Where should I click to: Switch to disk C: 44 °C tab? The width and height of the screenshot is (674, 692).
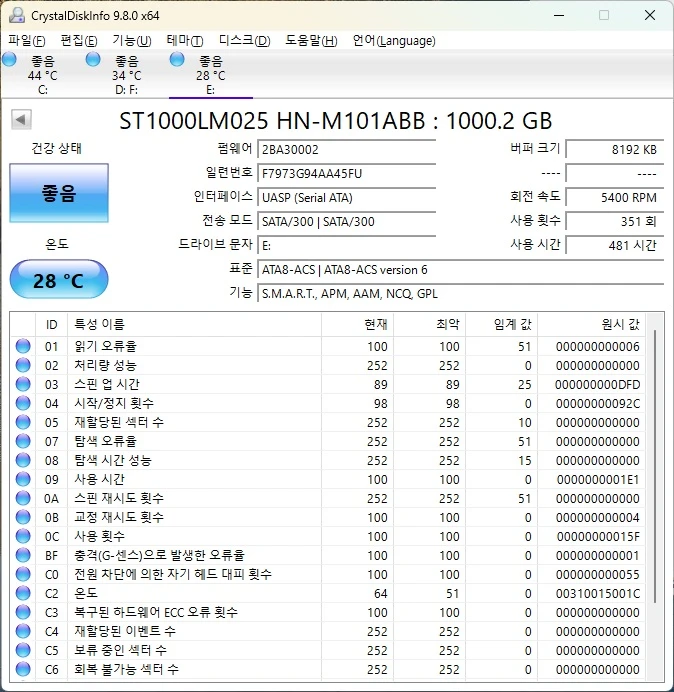(42, 74)
